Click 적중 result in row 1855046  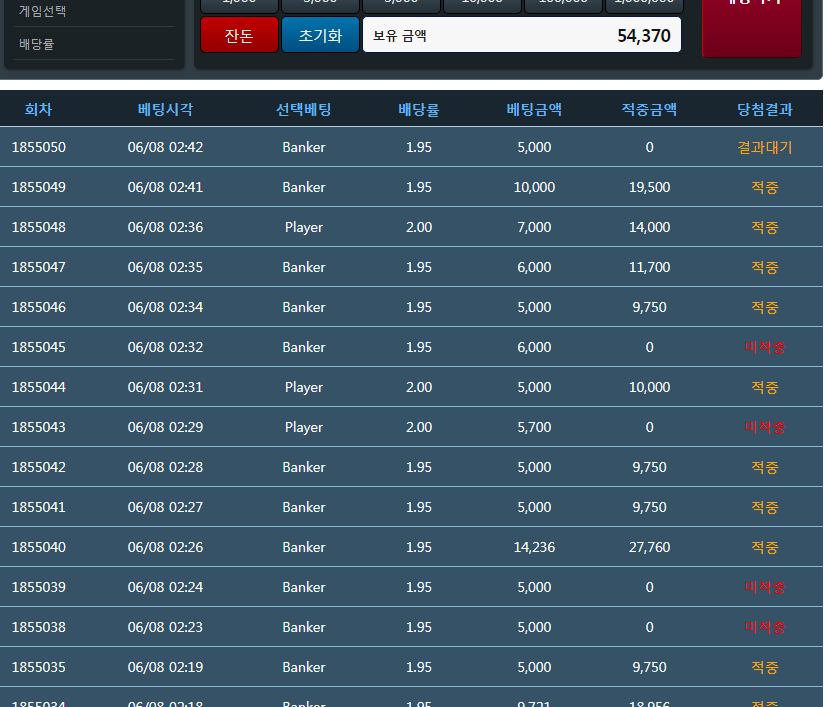765,307
